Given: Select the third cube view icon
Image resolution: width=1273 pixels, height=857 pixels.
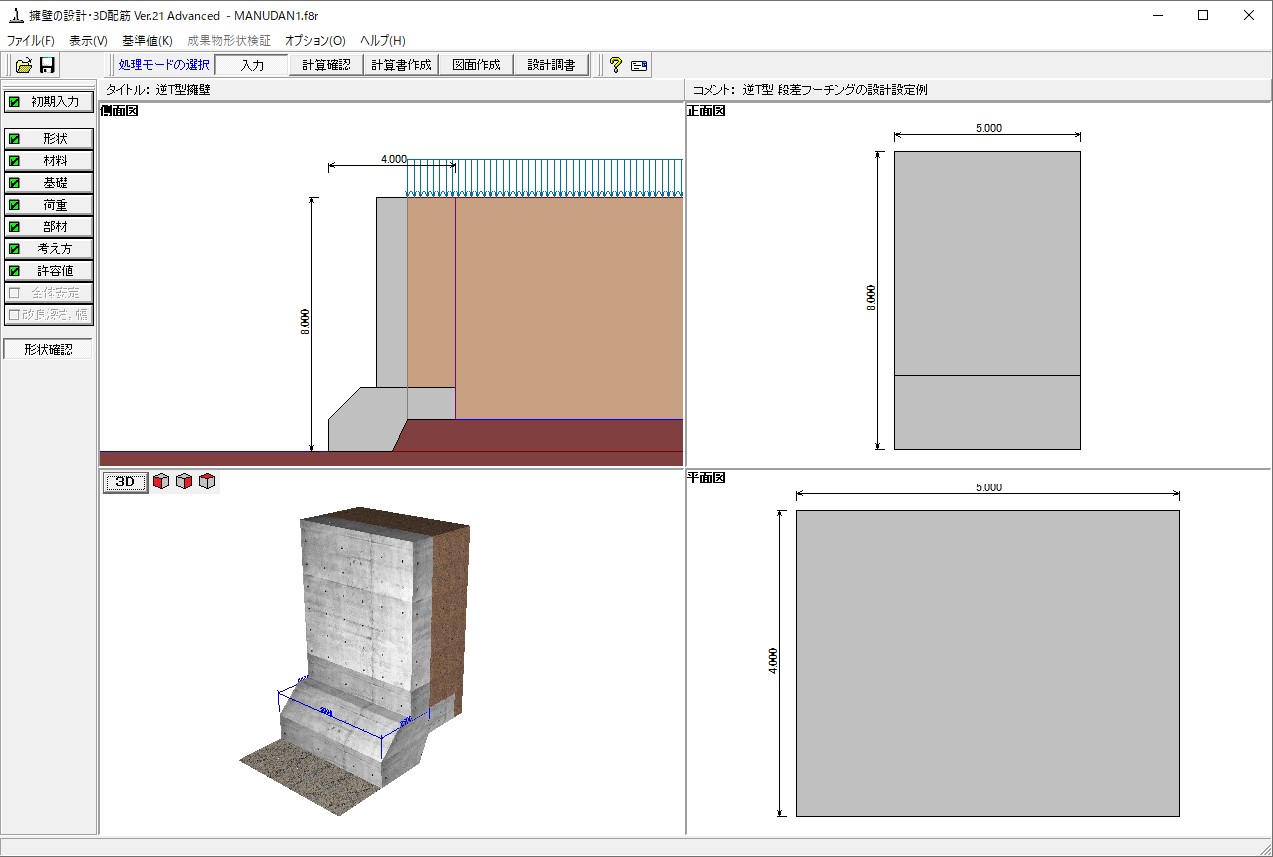Looking at the screenshot, I should click(x=207, y=482).
